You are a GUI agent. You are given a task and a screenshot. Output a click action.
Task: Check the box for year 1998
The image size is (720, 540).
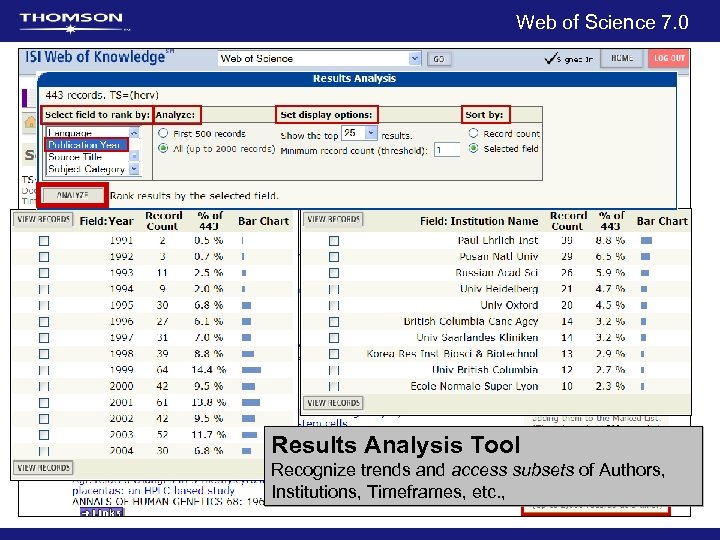44,354
